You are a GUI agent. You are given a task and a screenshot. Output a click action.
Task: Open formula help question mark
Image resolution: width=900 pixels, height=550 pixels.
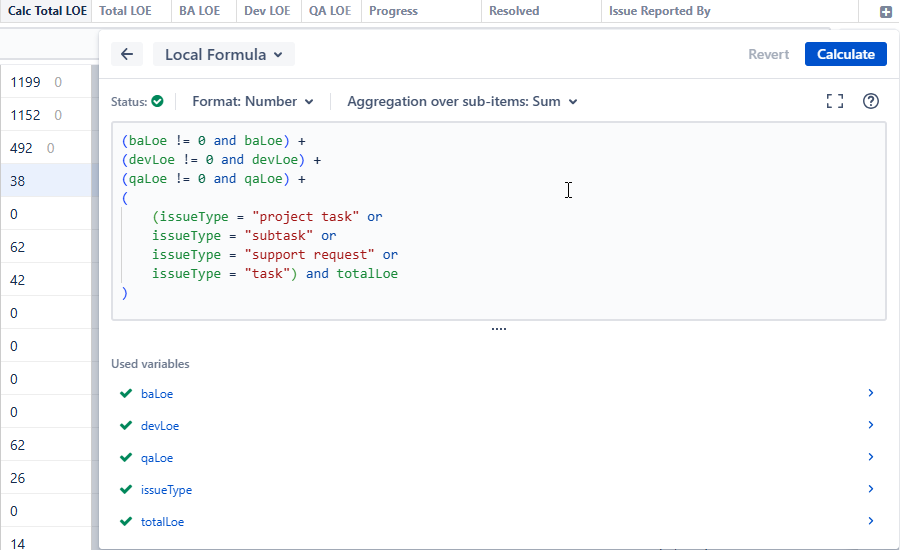coord(871,101)
